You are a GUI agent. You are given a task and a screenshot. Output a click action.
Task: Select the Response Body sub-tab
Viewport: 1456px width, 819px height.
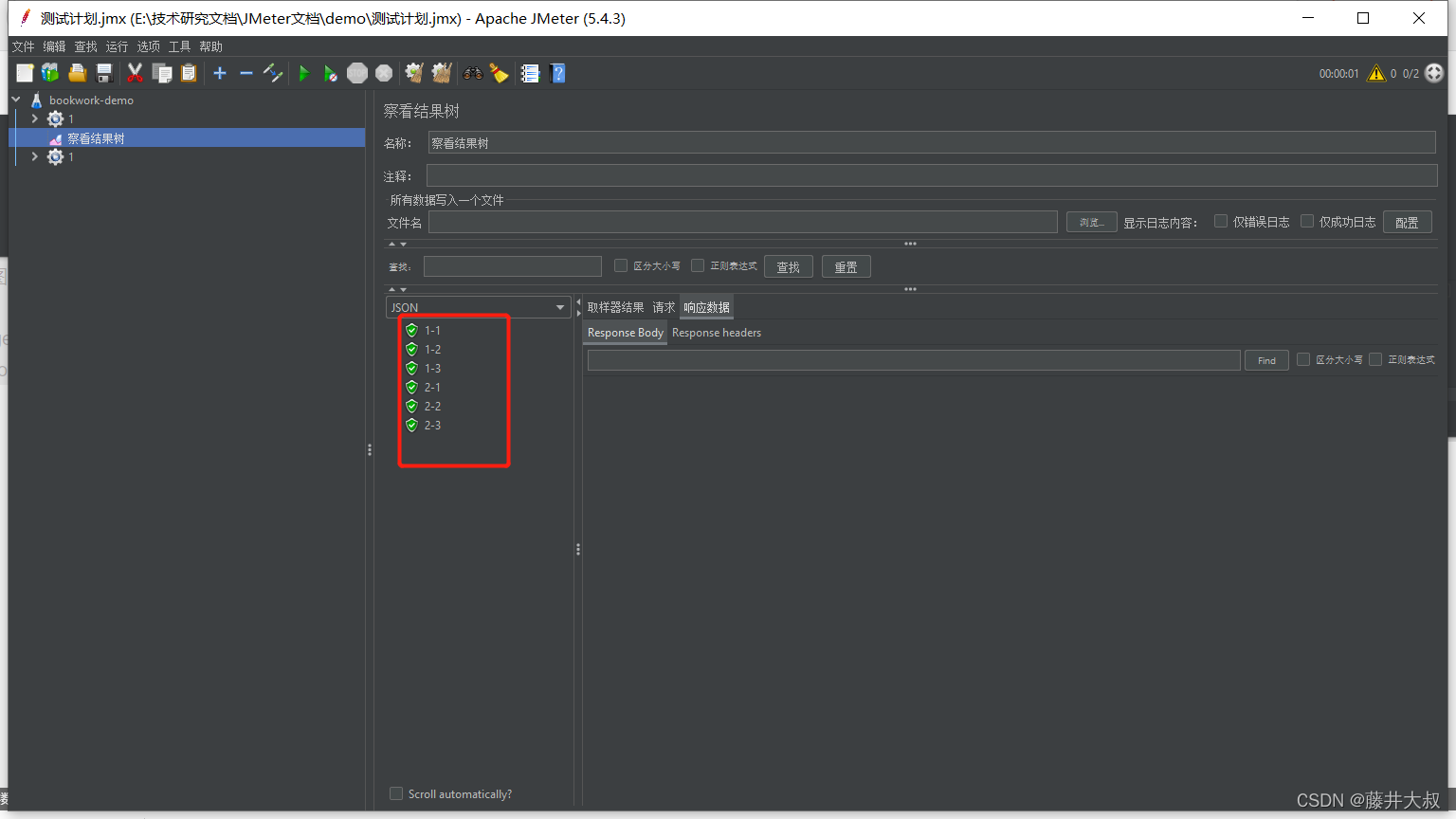(x=625, y=333)
